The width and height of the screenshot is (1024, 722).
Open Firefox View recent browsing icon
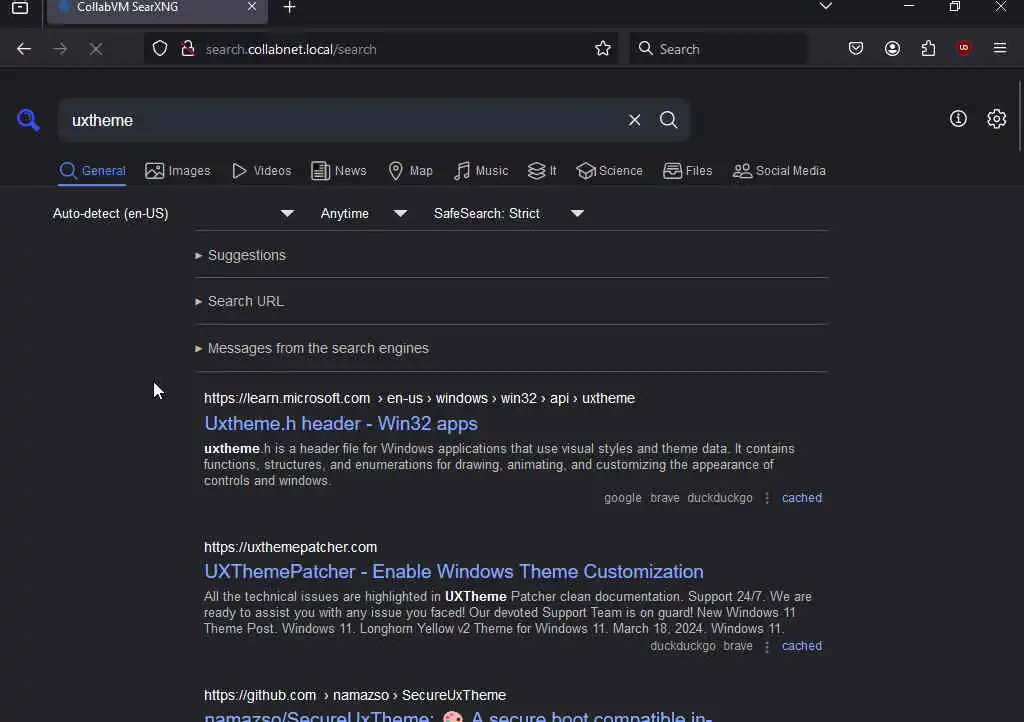pyautogui.click(x=20, y=8)
